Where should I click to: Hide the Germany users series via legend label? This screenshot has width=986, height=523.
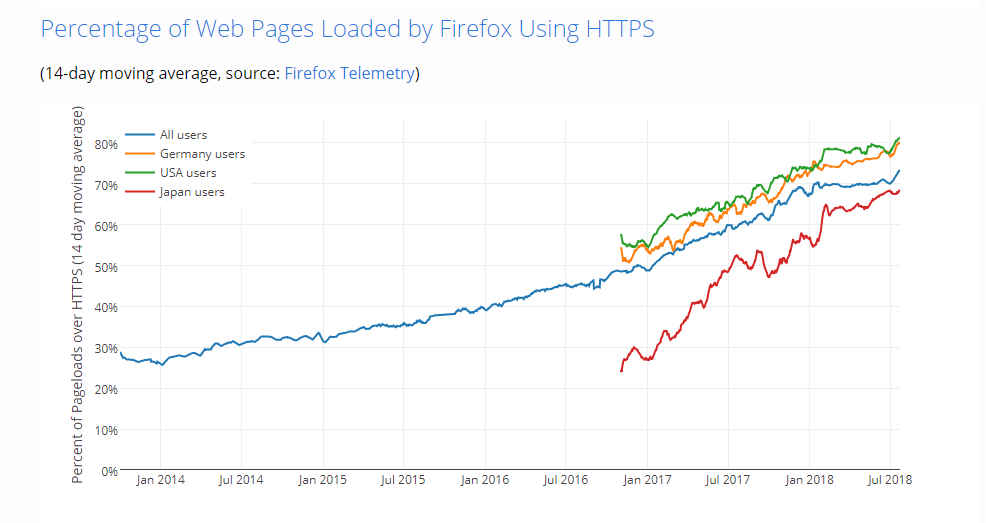[x=202, y=154]
